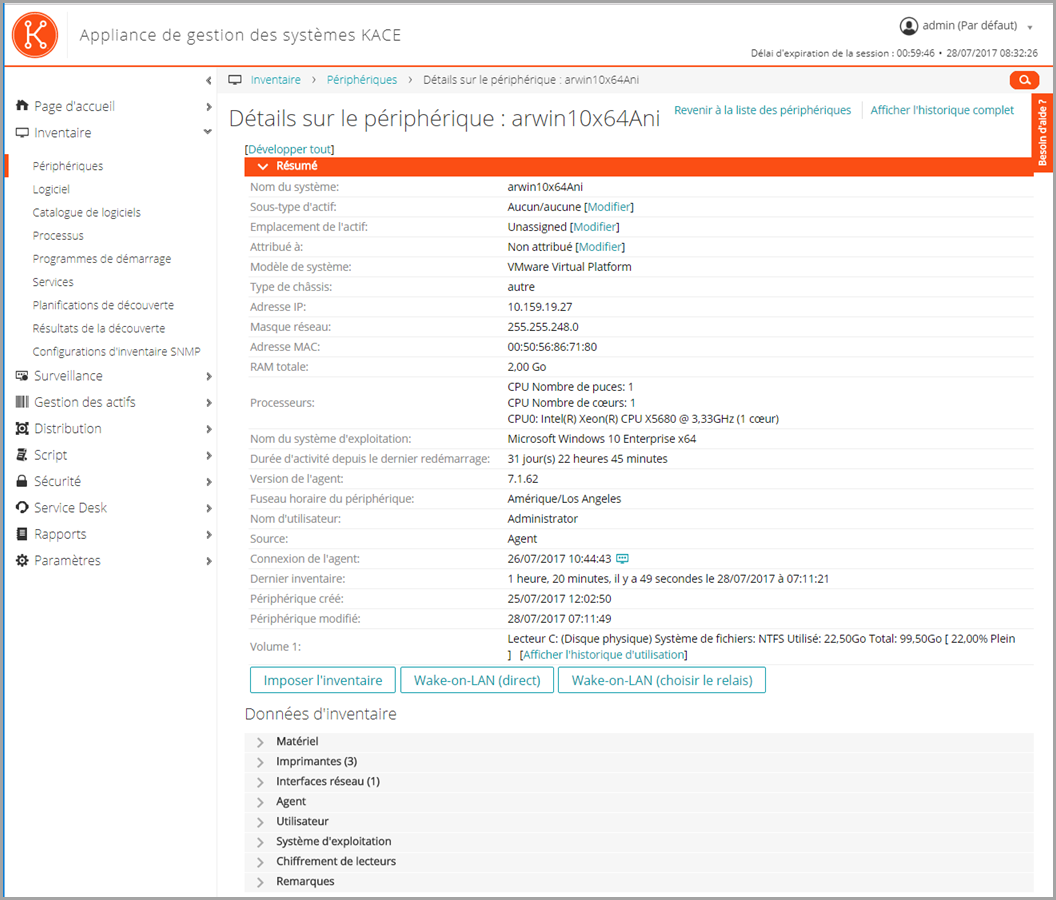Image resolution: width=1056 pixels, height=900 pixels.
Task: Open Périphériques in the sidebar
Action: coord(68,166)
